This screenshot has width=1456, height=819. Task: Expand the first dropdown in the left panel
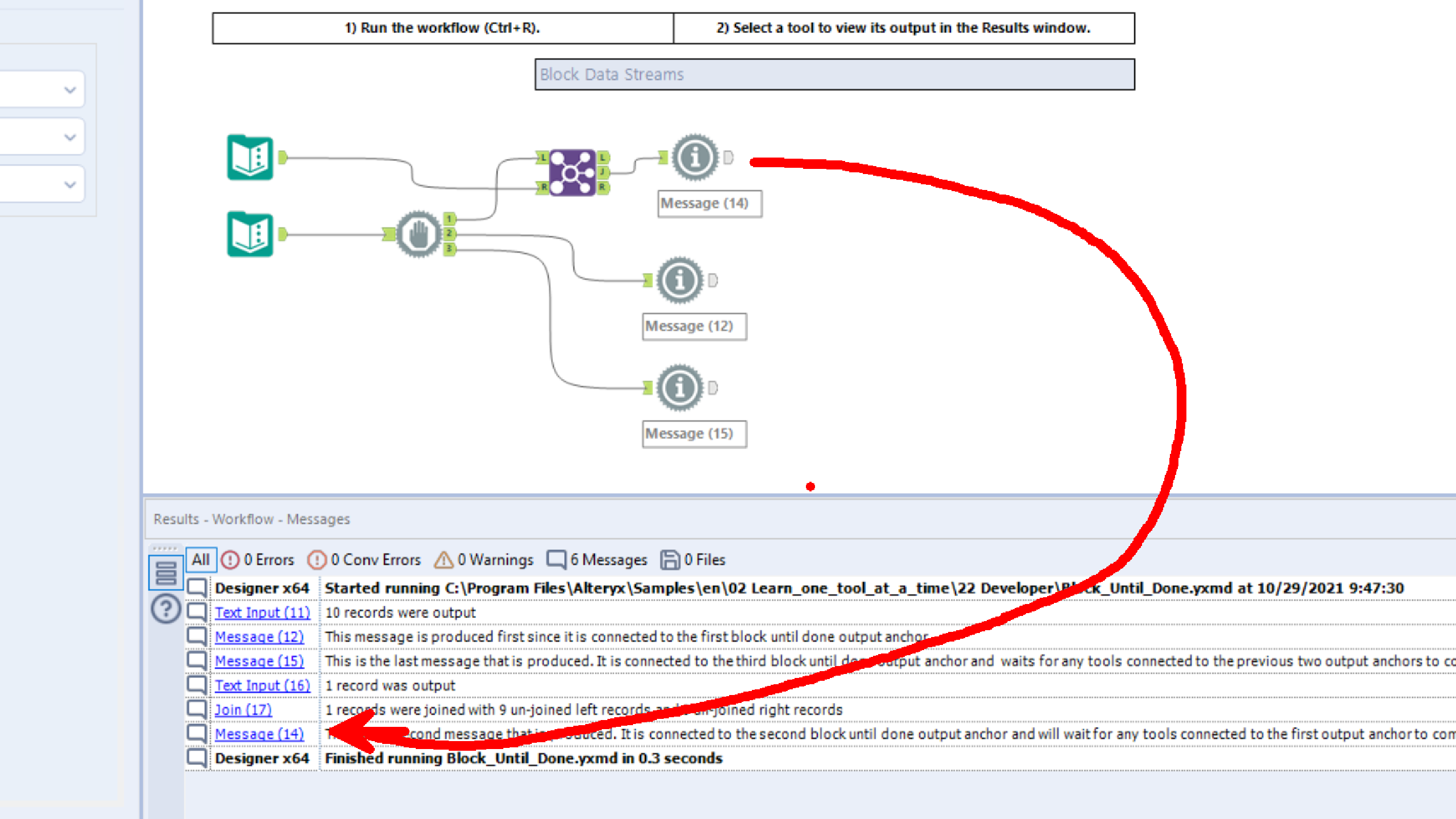pyautogui.click(x=69, y=89)
